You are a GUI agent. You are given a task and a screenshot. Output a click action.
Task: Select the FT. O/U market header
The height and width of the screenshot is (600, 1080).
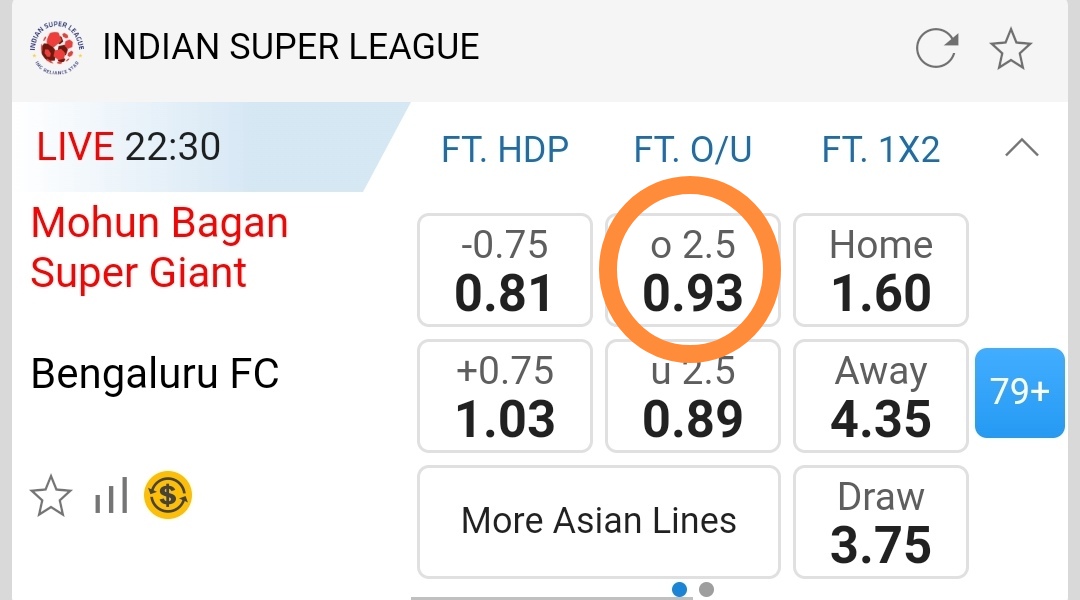pyautogui.click(x=692, y=150)
